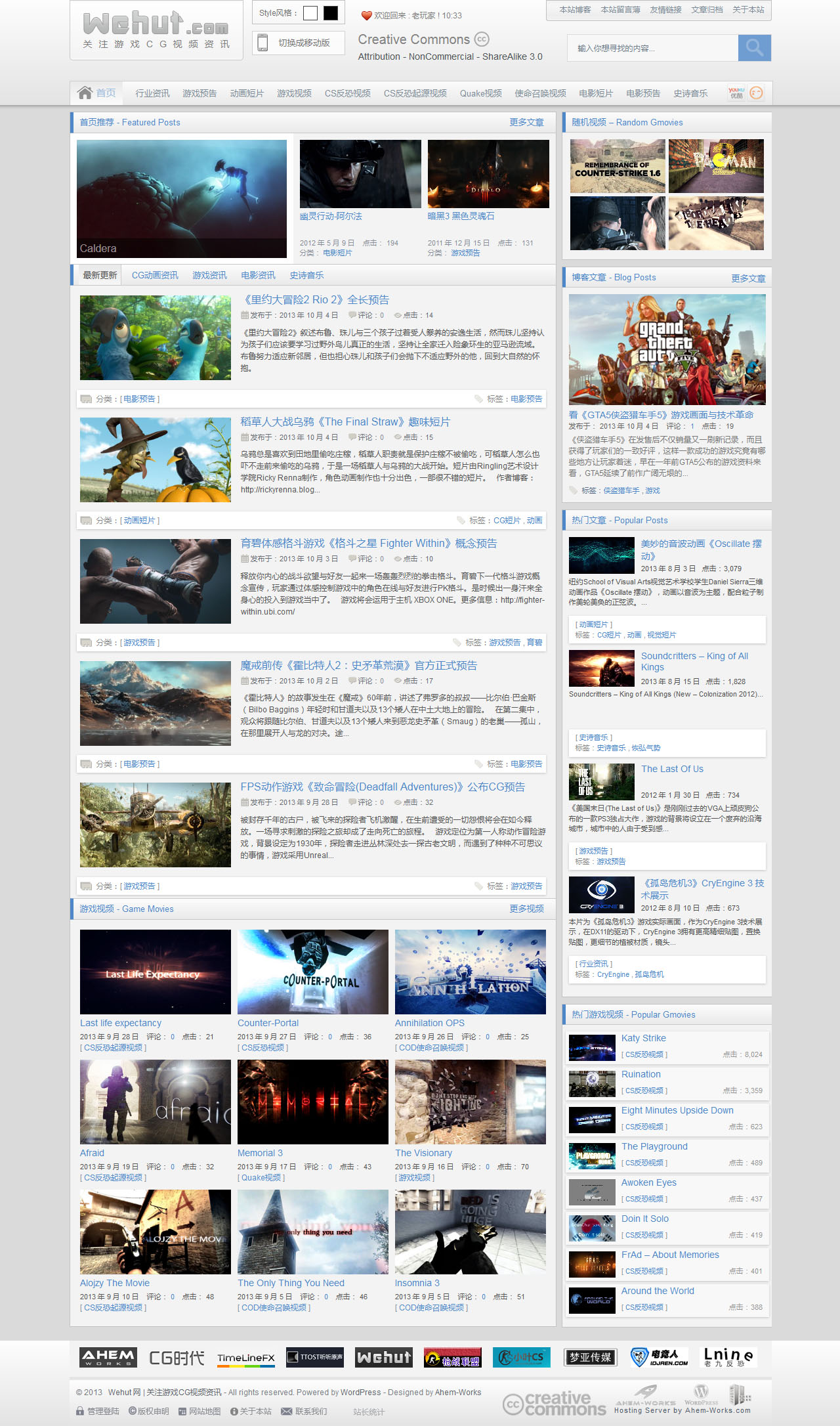Open Around the World video
Viewport: 840px width, 1426px height.
[658, 1291]
